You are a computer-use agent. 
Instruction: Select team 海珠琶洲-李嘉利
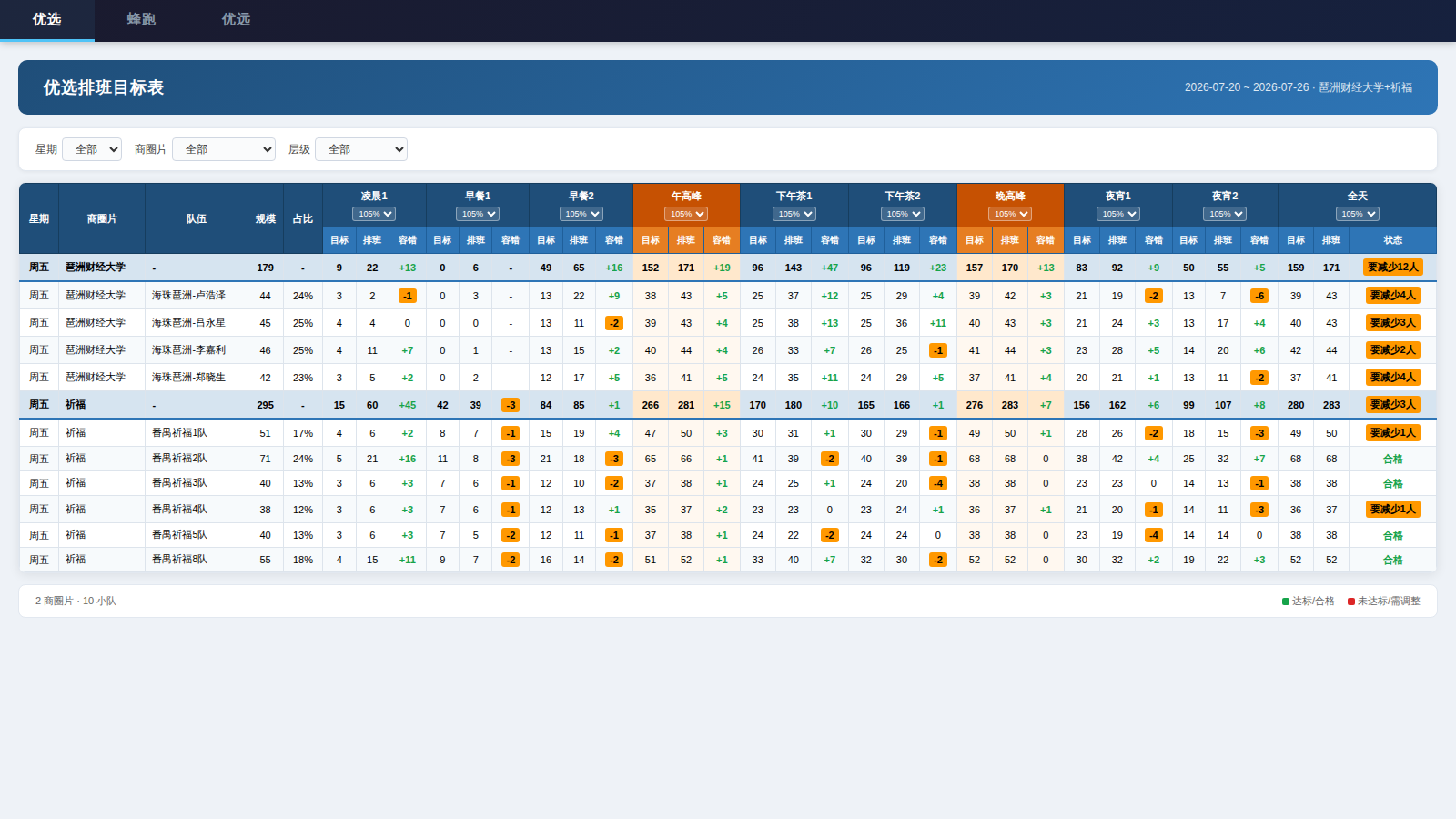pyautogui.click(x=188, y=350)
